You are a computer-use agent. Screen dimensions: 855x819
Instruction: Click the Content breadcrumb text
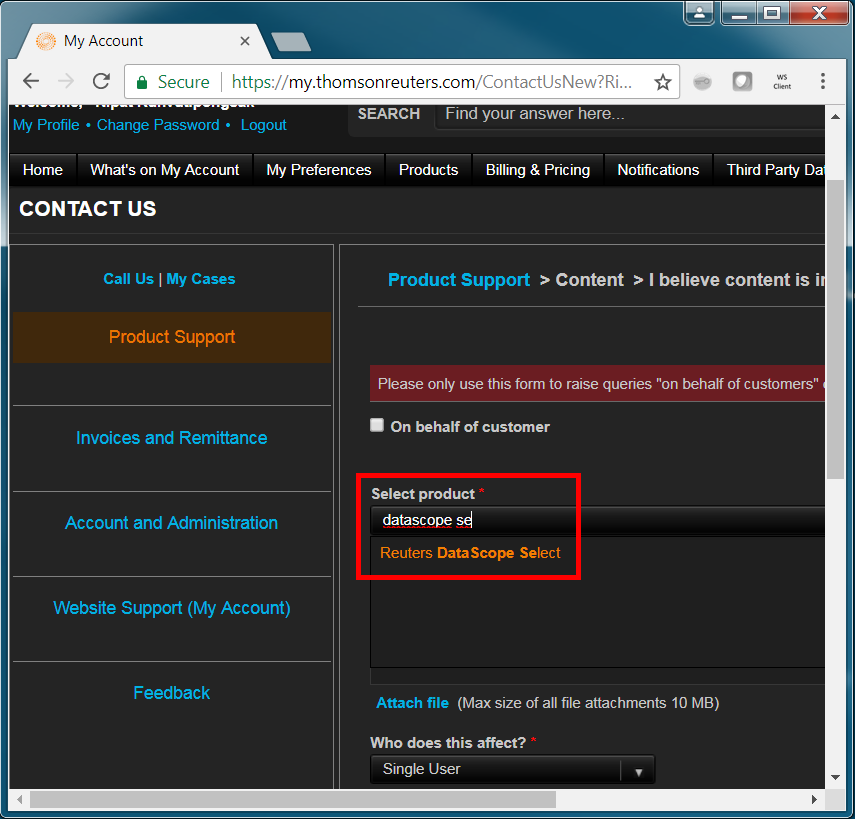589,280
